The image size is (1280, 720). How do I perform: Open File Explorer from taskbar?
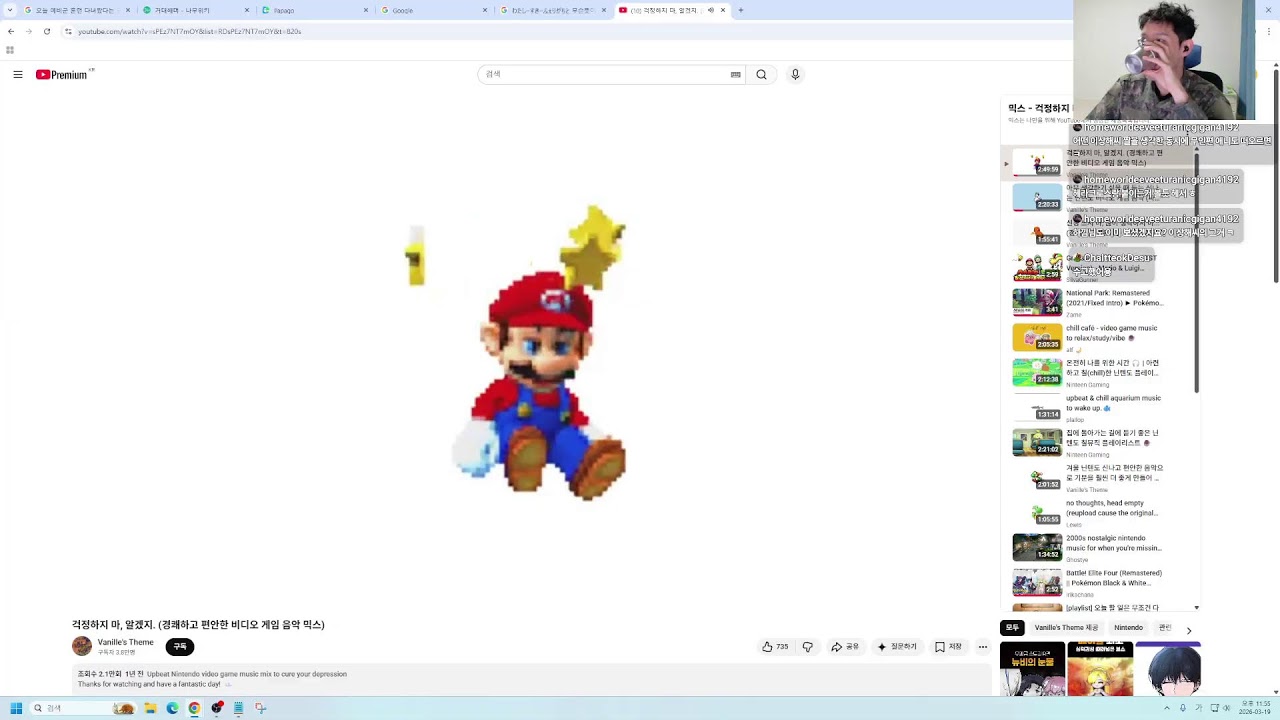pos(150,708)
